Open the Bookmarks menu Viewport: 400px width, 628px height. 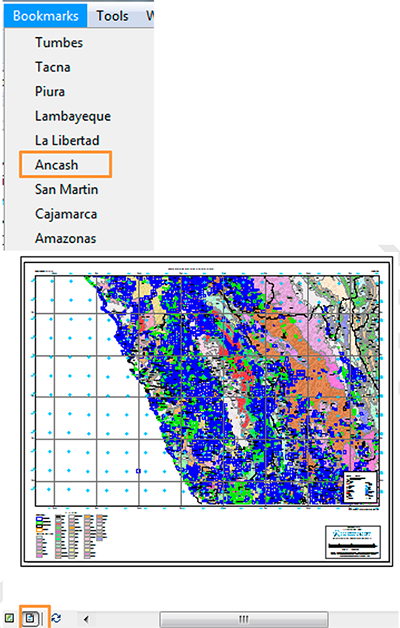(x=46, y=16)
